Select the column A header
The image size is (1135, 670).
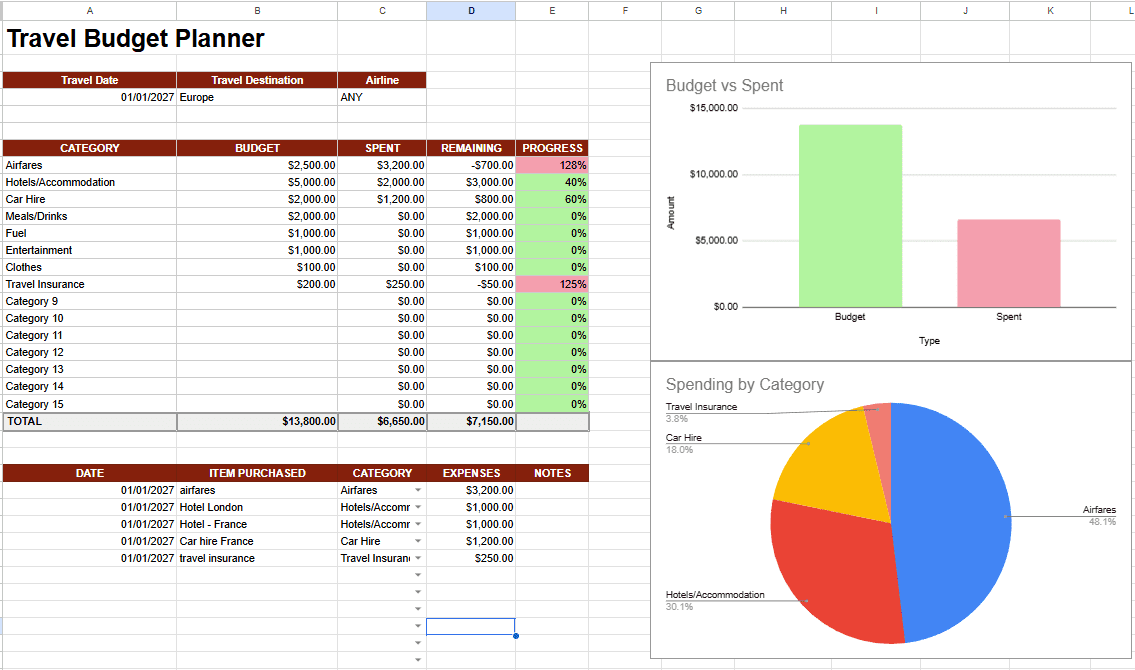point(89,10)
